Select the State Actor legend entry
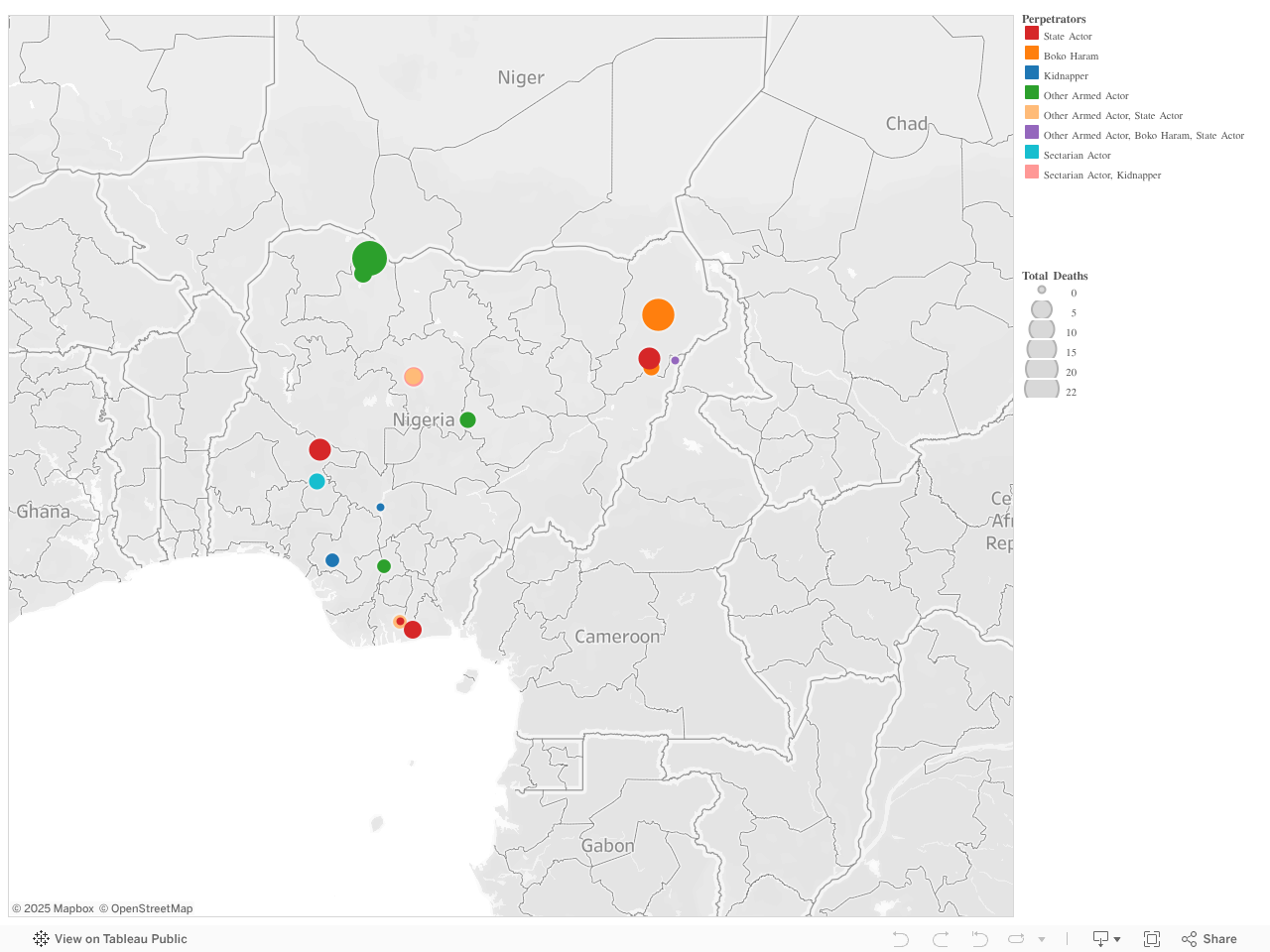Viewport: 1270px width, 952px height. coord(1068,36)
